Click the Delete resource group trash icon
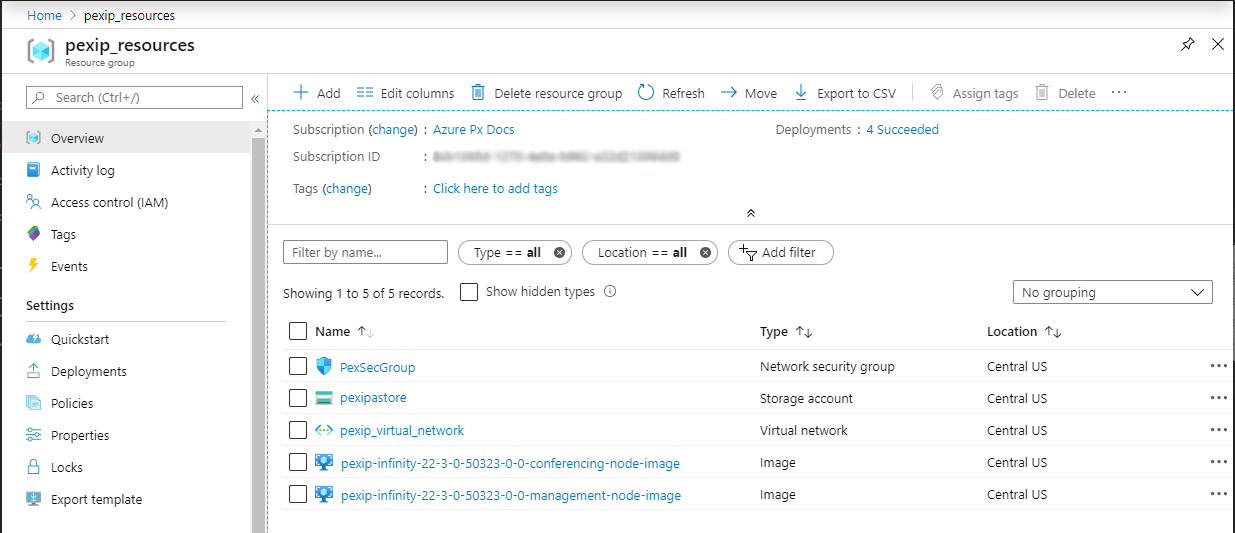Screen dimensions: 1235x533 pyautogui.click(x=478, y=93)
